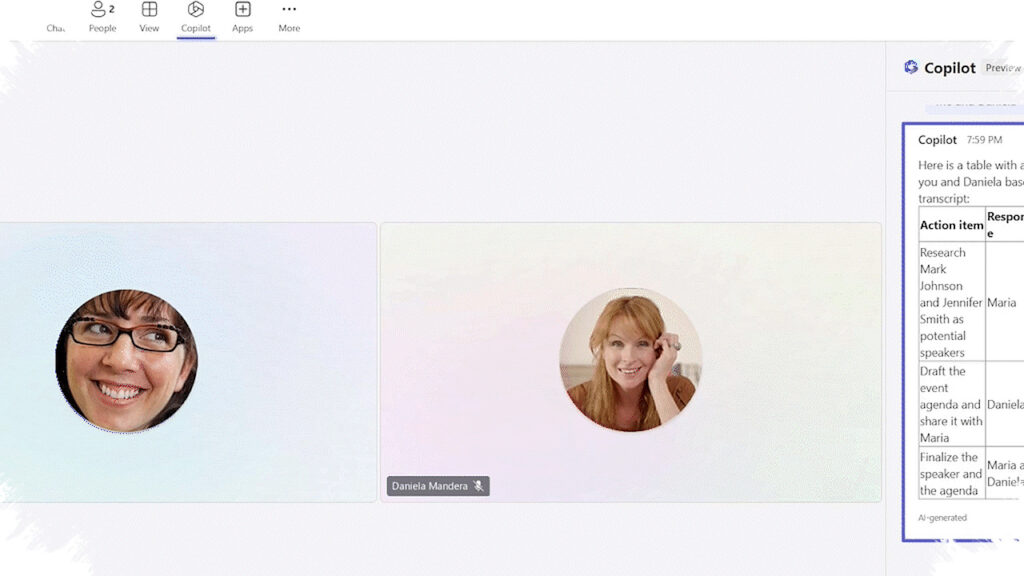Toggle the Copilot pane from toolbar
This screenshot has height=576, width=1024.
click(196, 18)
